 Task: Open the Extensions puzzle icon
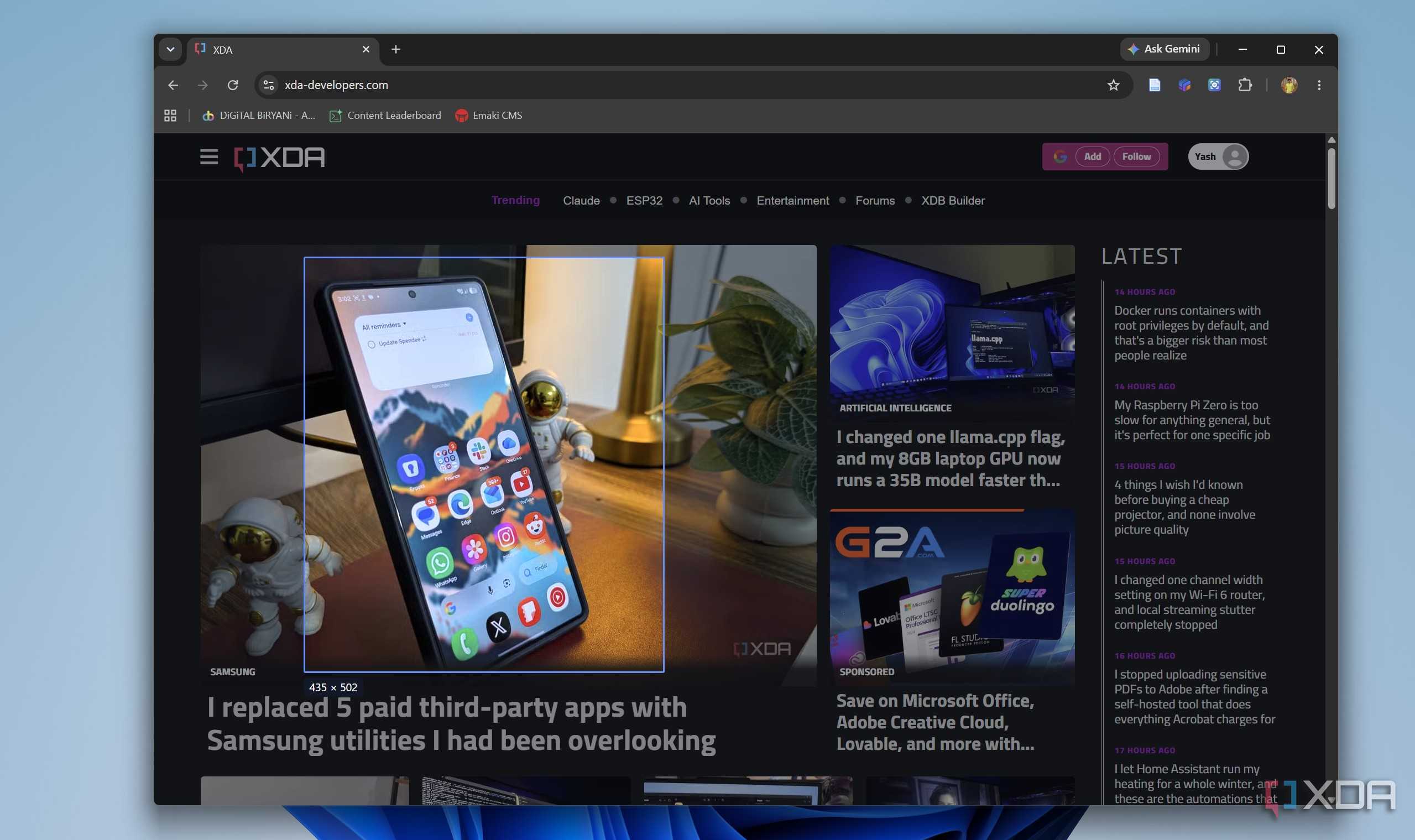tap(1245, 85)
